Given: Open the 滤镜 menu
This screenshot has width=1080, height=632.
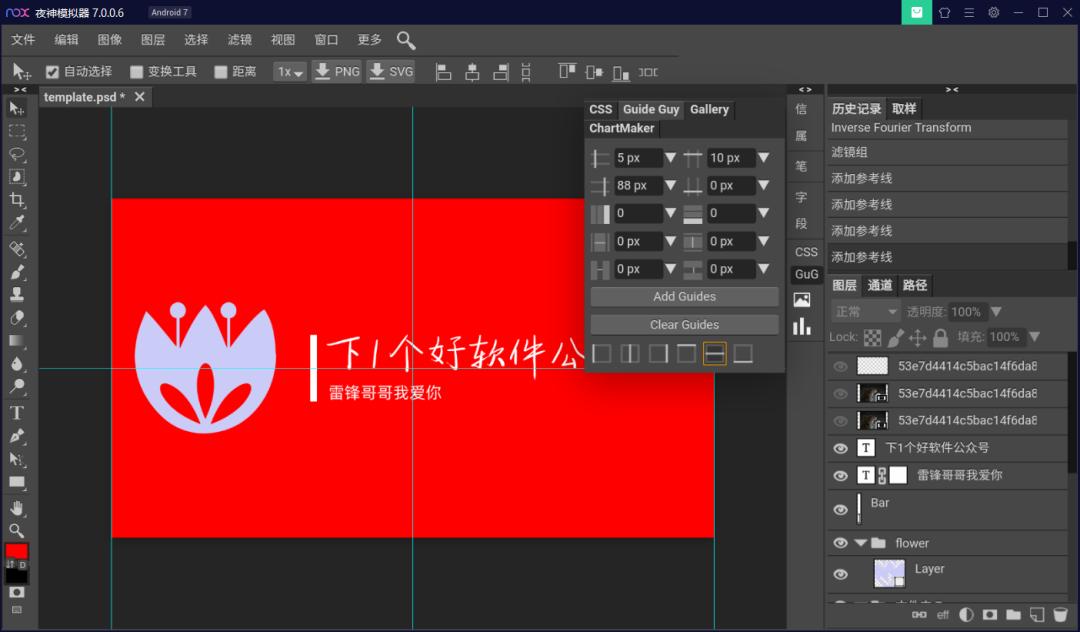Looking at the screenshot, I should coord(239,40).
